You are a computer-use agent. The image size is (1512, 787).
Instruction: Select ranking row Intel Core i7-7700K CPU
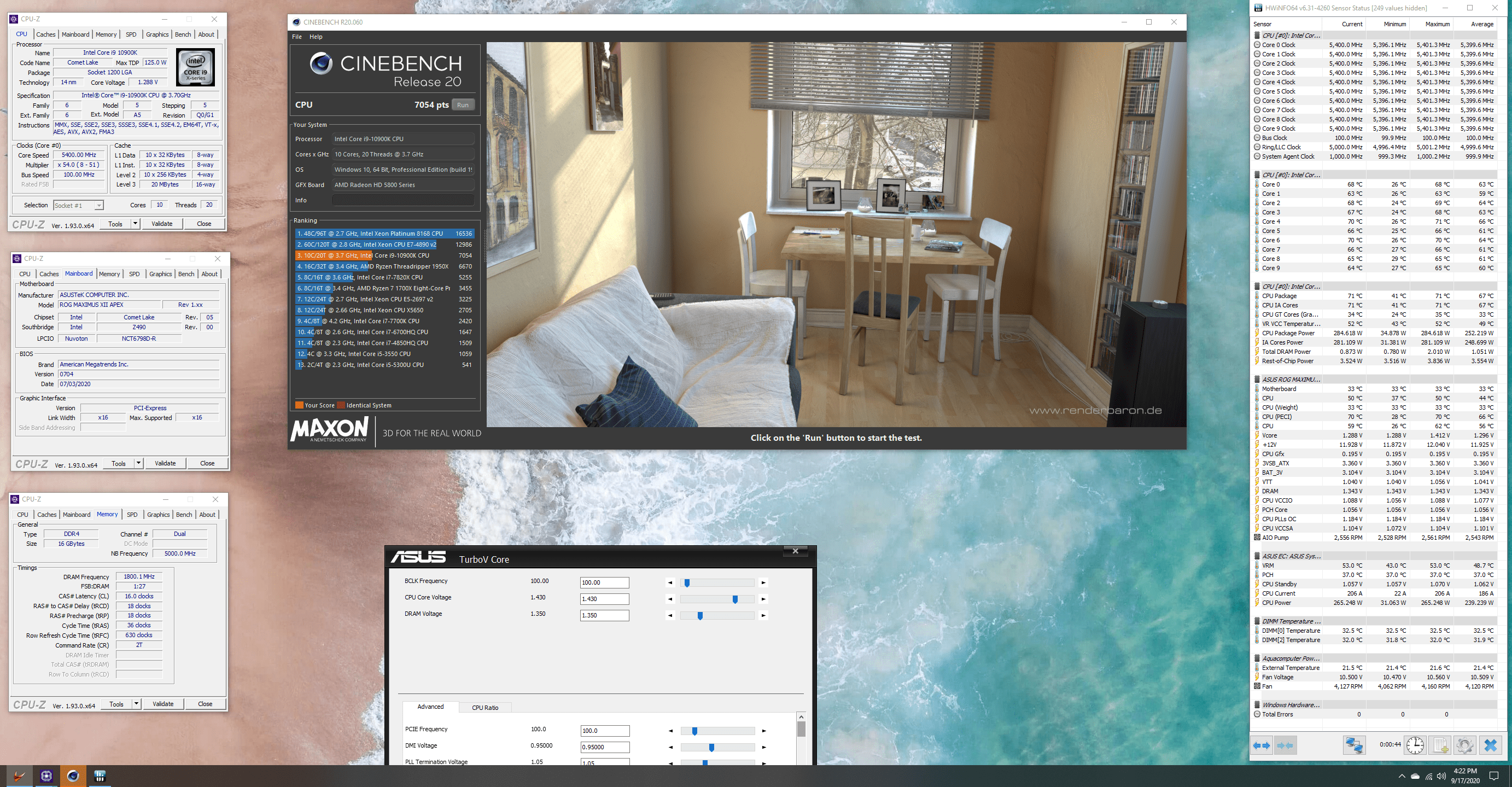pyautogui.click(x=384, y=321)
